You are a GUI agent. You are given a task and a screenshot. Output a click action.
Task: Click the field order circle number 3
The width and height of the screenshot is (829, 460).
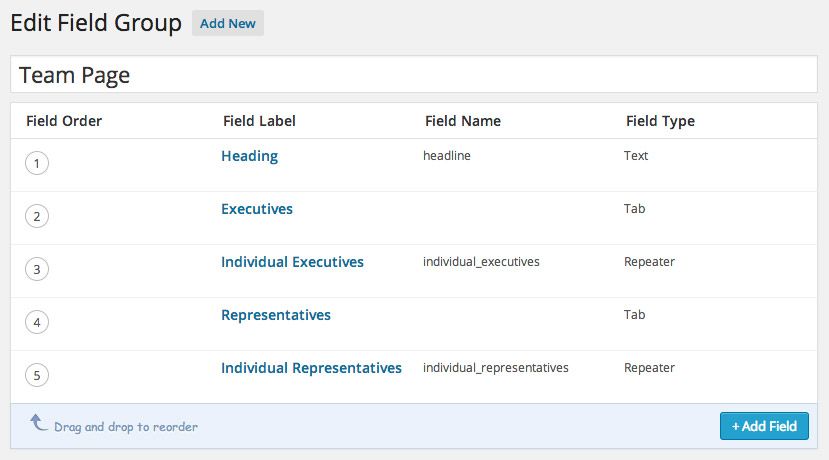coord(37,270)
